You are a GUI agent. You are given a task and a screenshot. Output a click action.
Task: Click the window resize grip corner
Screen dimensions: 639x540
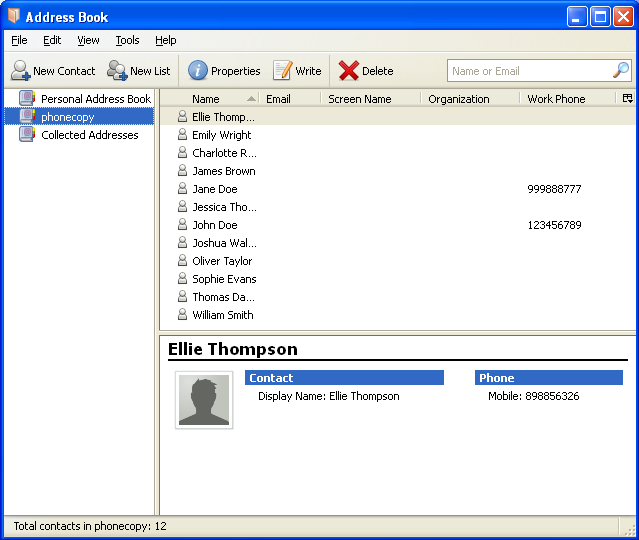630,529
